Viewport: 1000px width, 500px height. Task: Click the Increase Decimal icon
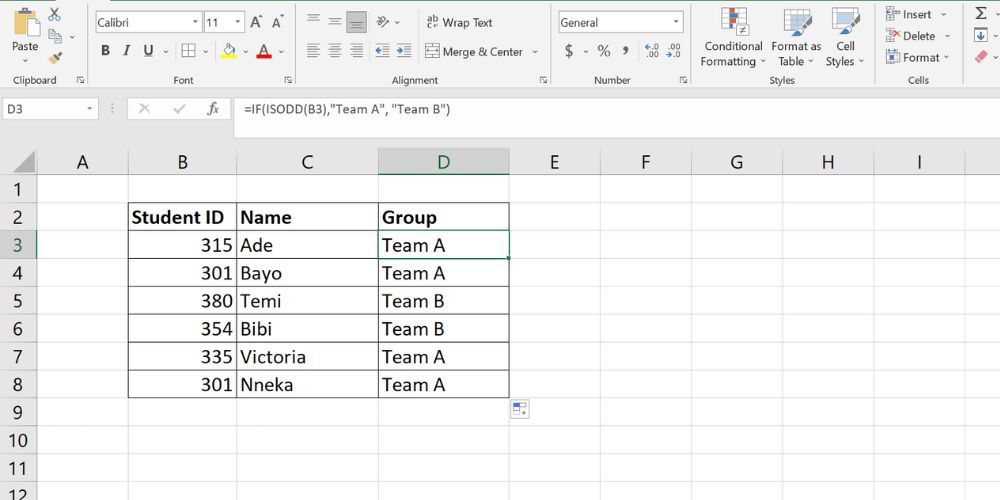651,51
